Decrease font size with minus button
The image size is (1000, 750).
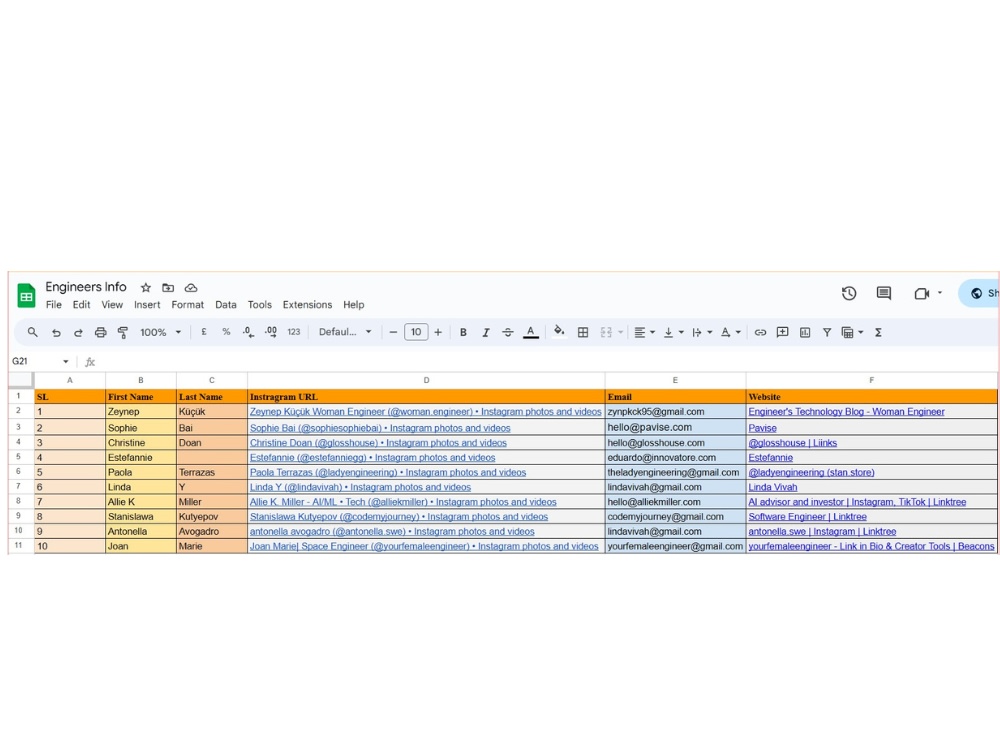tap(393, 332)
